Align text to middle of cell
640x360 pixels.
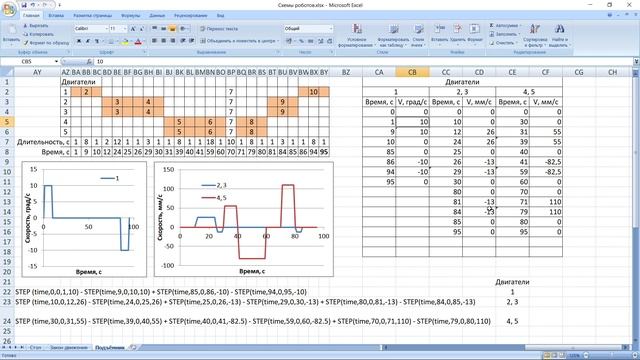click(x=163, y=29)
